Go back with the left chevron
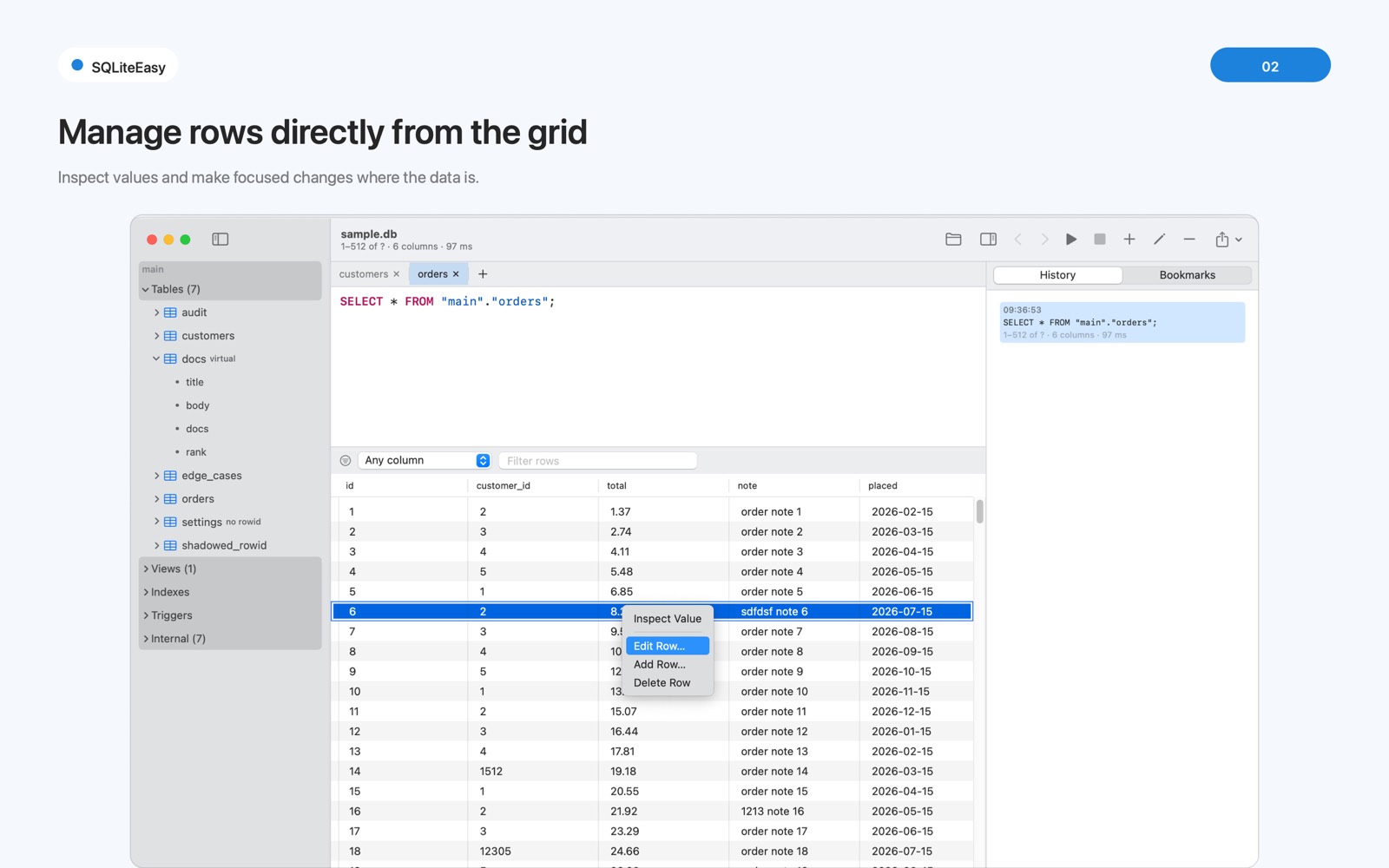The height and width of the screenshot is (868, 1389). pos(1018,240)
